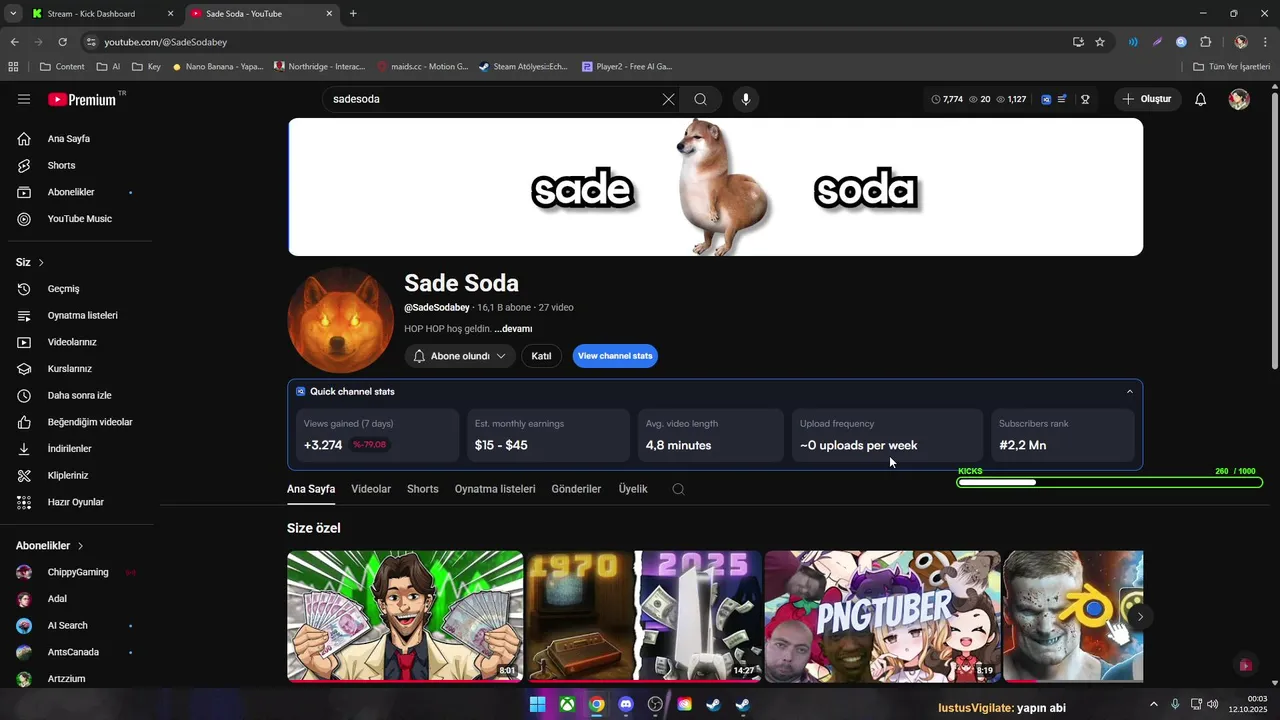Clear the sadesoda search text

click(x=668, y=99)
